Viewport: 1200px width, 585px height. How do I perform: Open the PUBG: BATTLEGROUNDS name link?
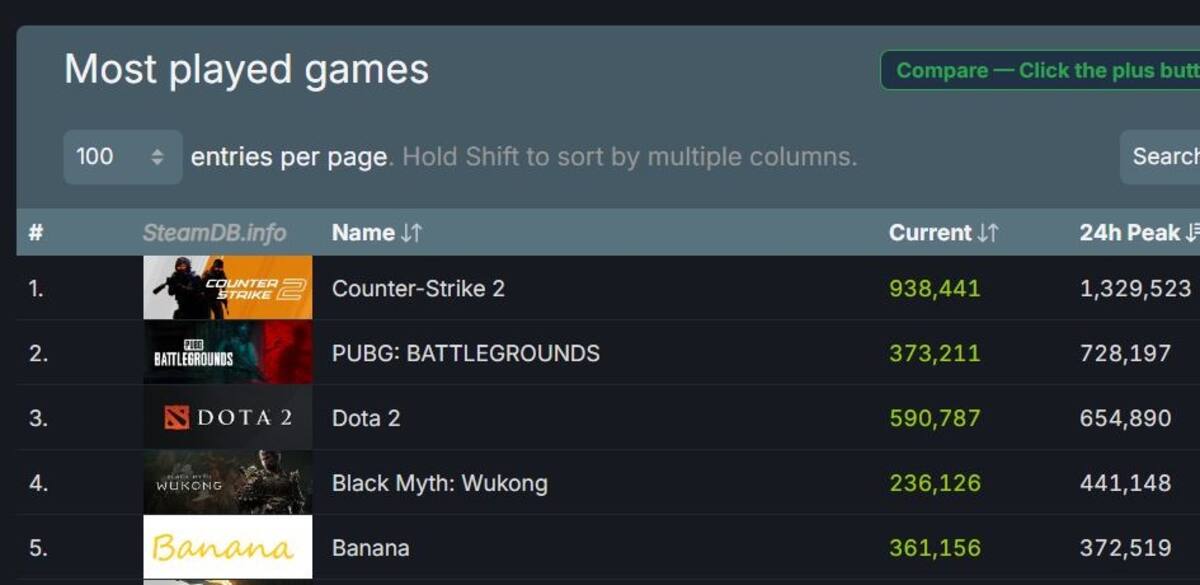pyautogui.click(x=466, y=353)
